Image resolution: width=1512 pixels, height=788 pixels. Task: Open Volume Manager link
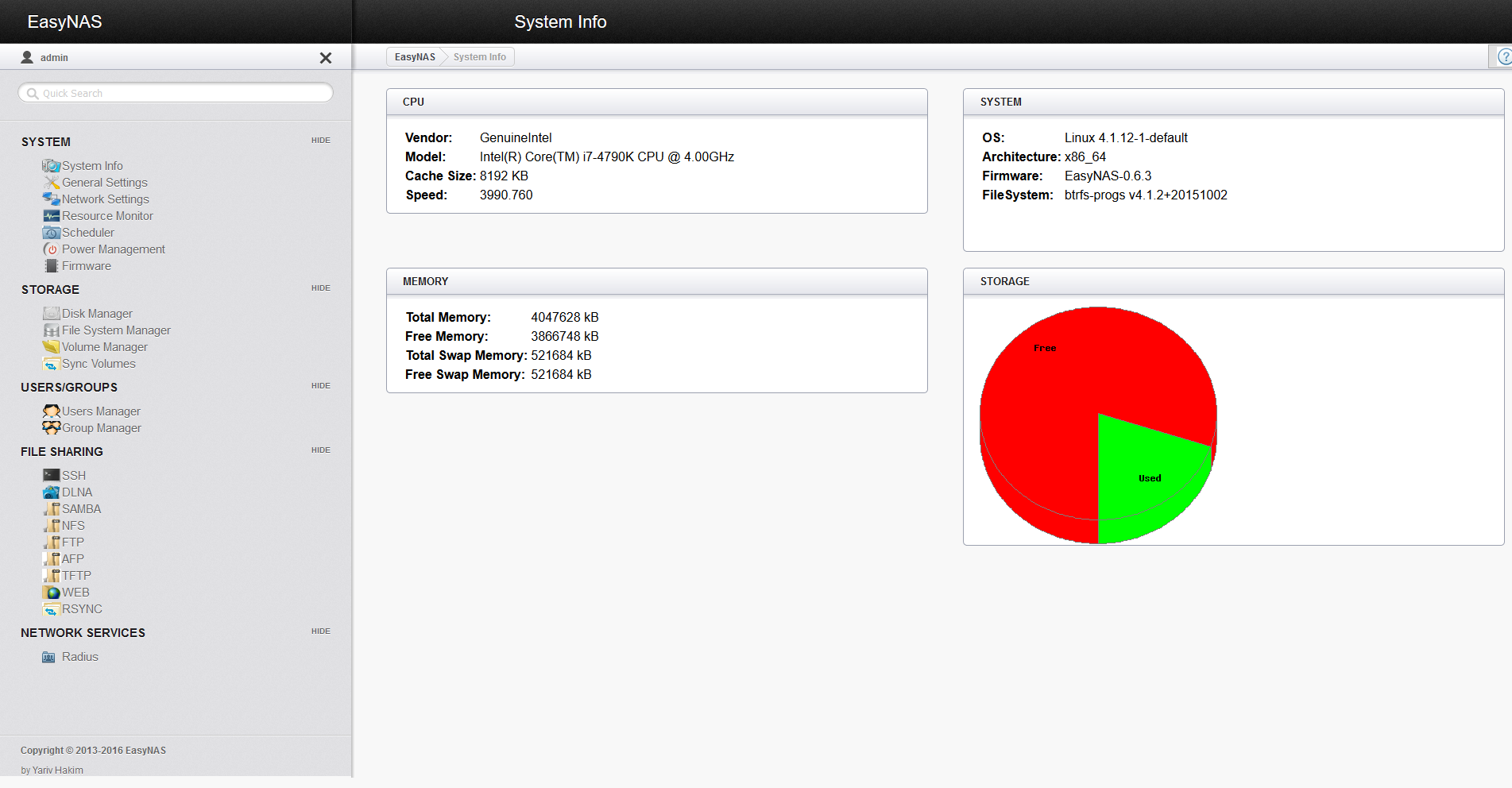(105, 347)
